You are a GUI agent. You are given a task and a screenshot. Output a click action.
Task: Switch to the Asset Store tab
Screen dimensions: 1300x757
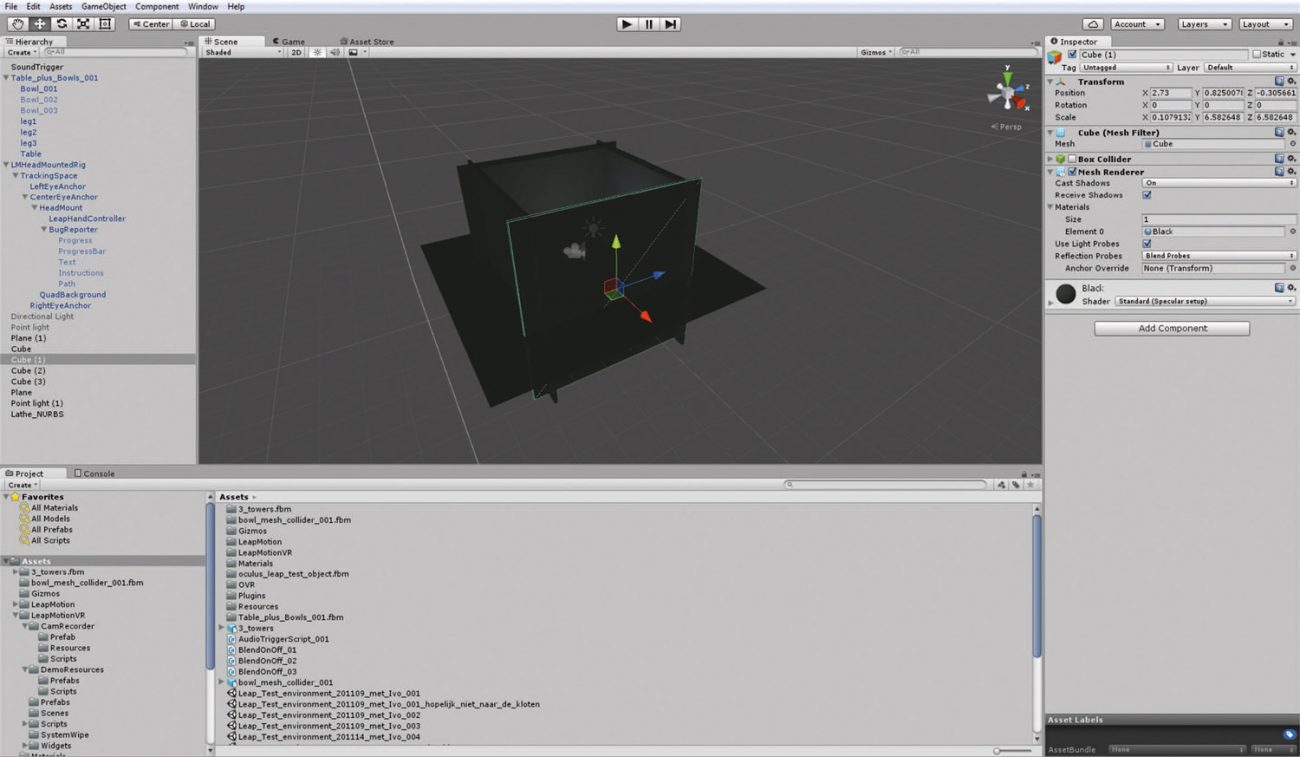click(x=367, y=41)
